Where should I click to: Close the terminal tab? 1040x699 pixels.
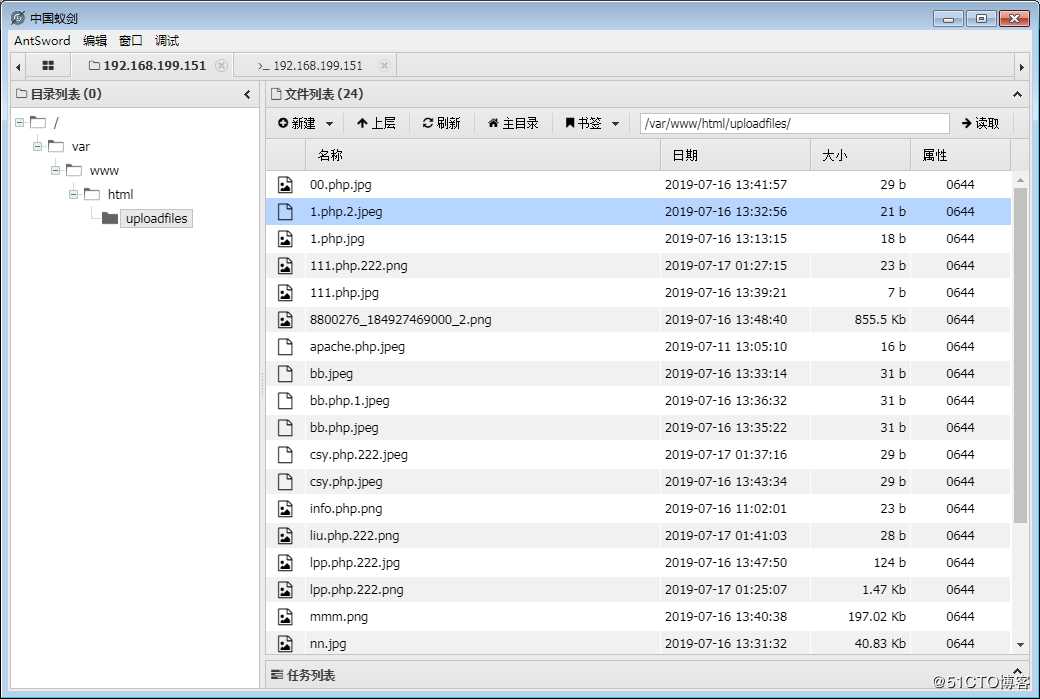pyautogui.click(x=384, y=66)
